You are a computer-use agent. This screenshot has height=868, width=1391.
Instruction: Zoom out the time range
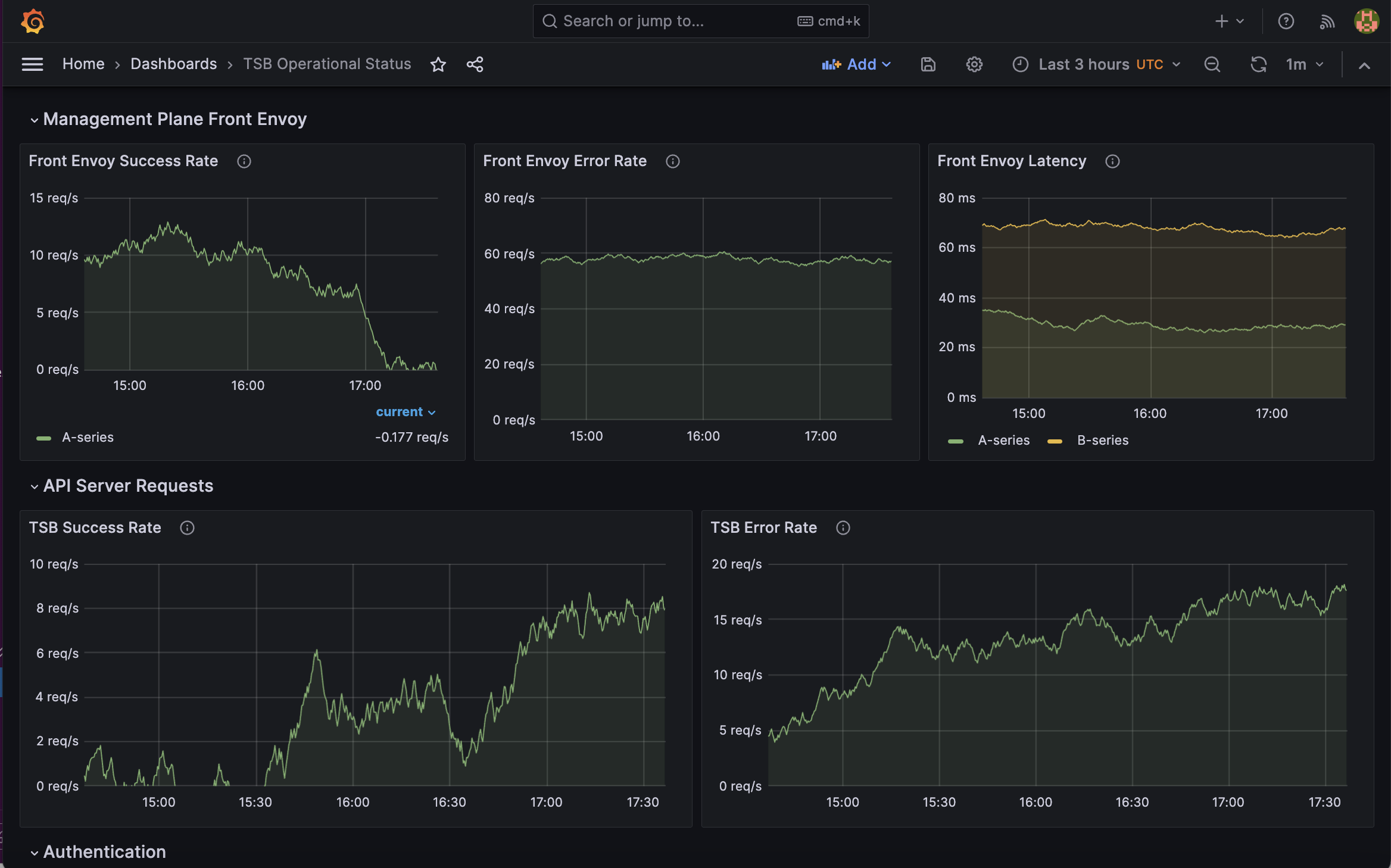point(1212,64)
